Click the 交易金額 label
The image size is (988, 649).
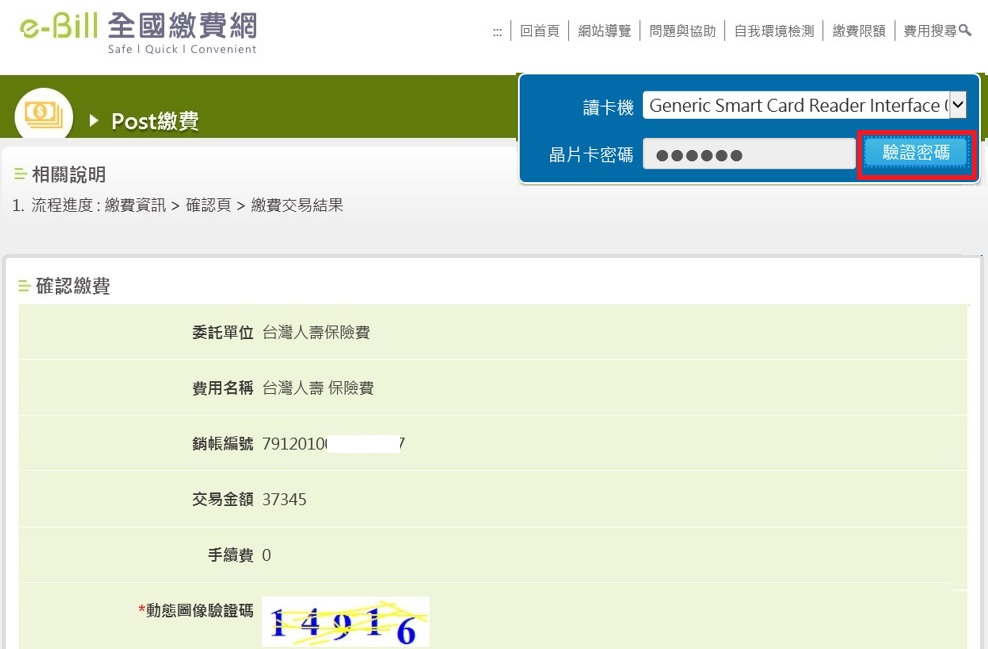click(x=223, y=500)
